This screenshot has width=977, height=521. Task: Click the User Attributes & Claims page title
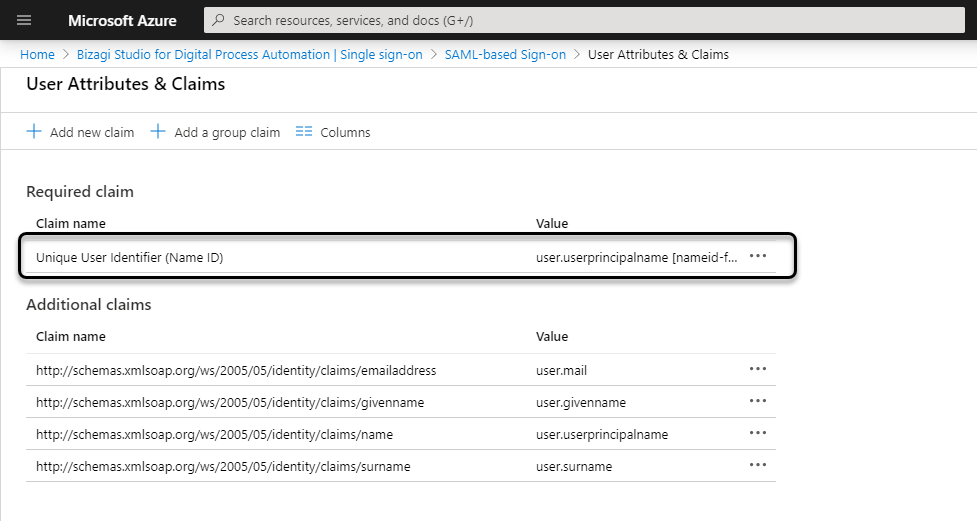[125, 84]
